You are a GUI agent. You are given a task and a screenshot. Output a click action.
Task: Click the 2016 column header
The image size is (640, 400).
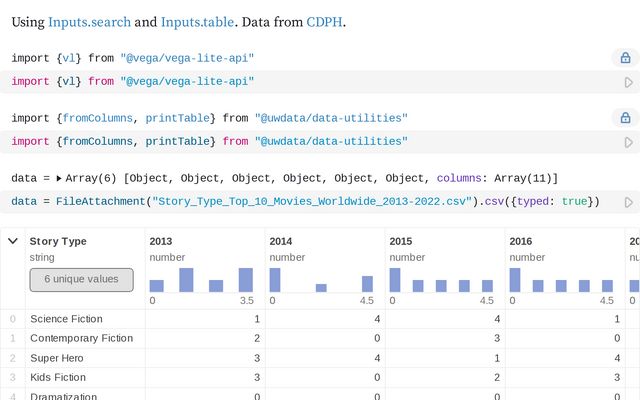pyautogui.click(x=521, y=241)
